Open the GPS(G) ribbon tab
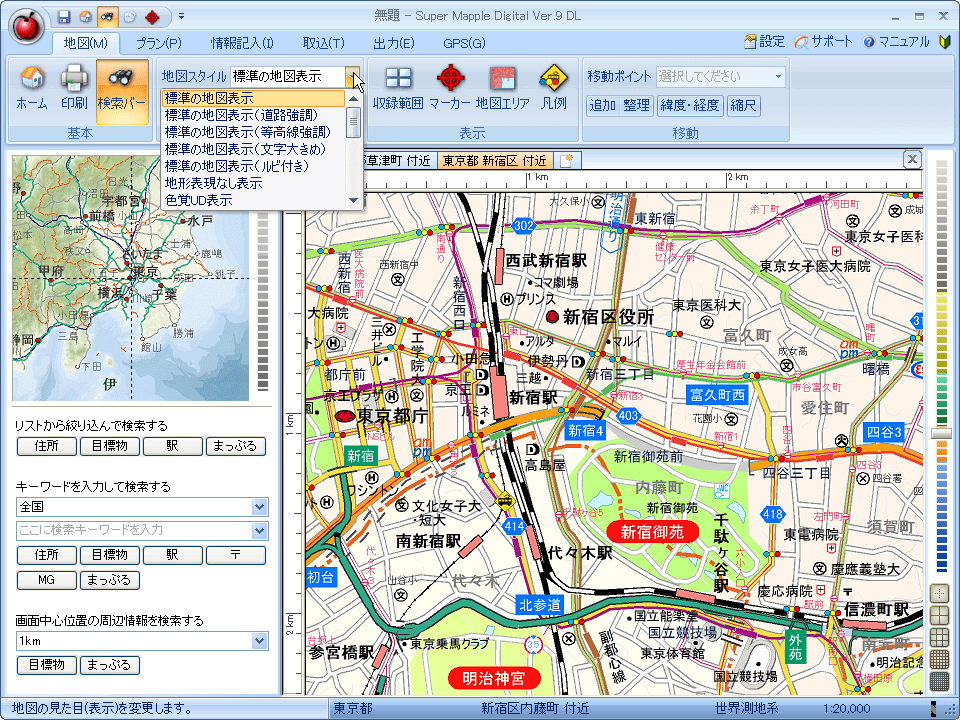 [464, 43]
